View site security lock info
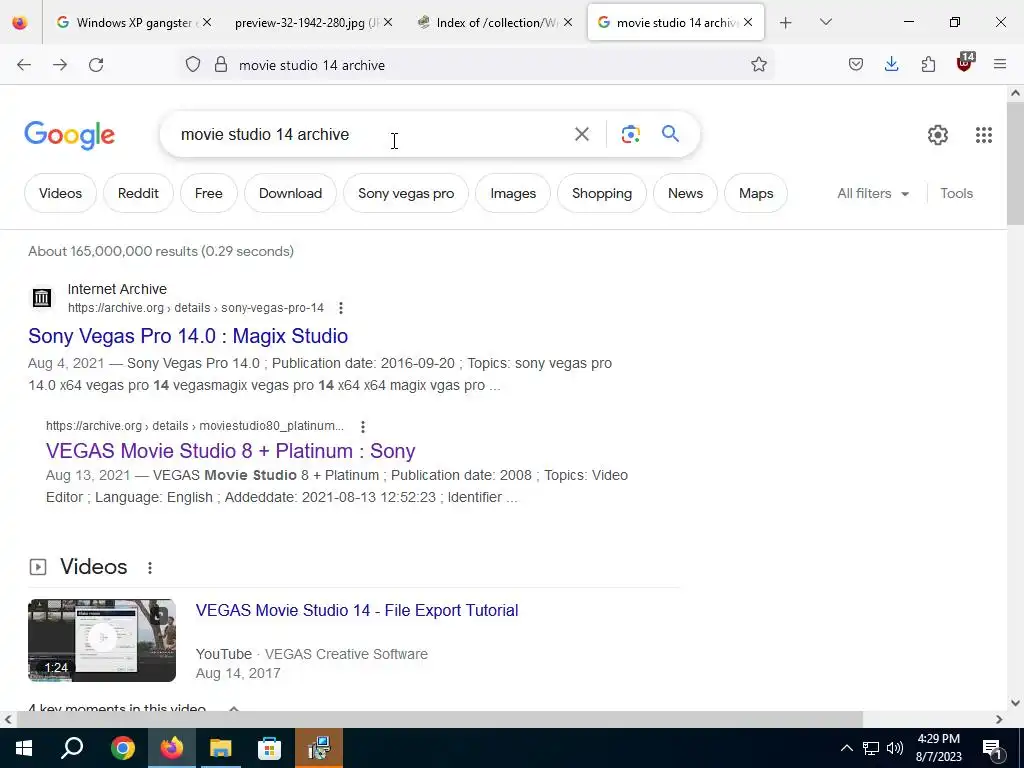This screenshot has width=1024, height=768. [x=221, y=65]
